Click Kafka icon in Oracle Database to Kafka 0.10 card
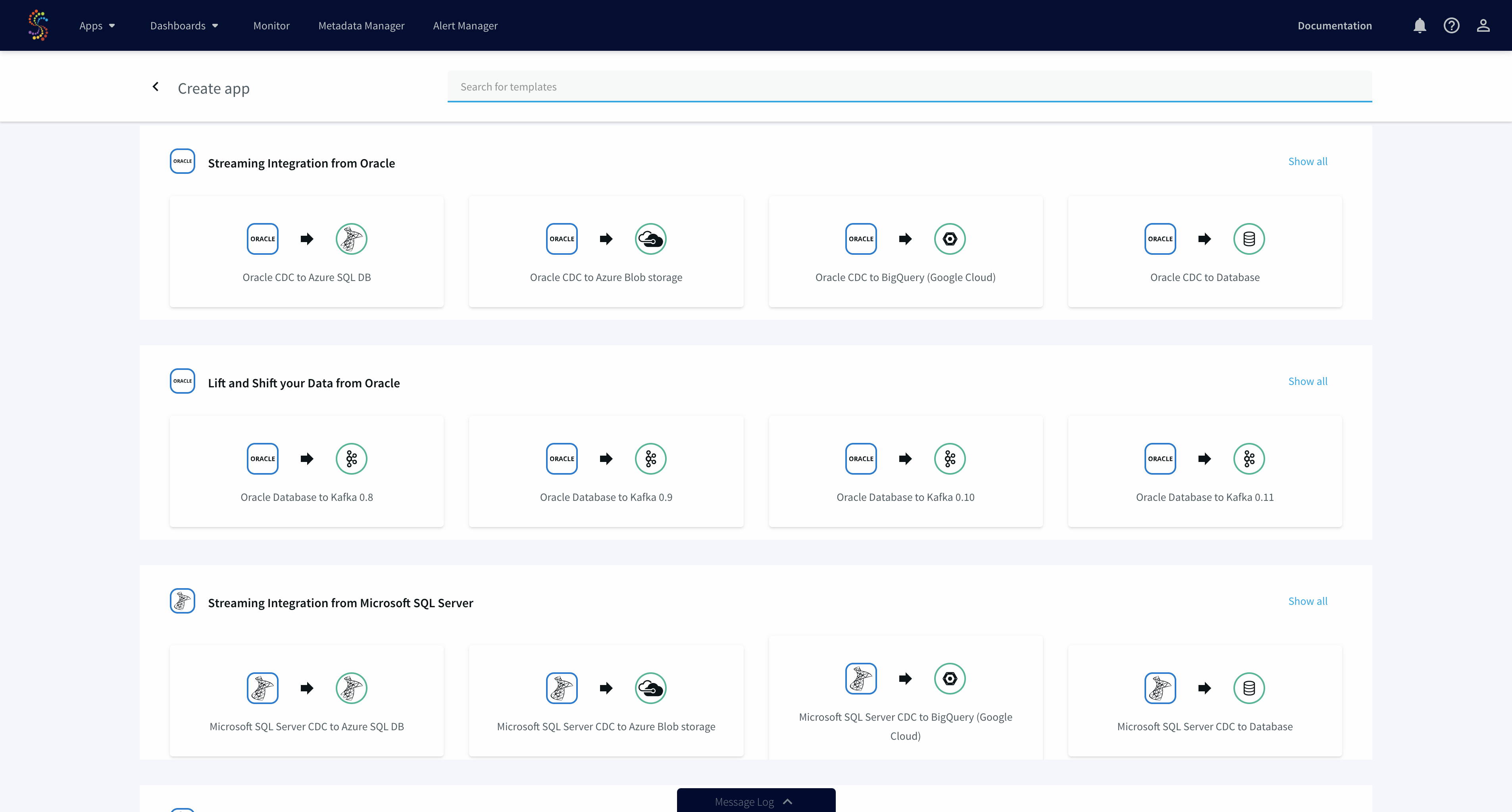This screenshot has width=1512, height=812. 950,458
